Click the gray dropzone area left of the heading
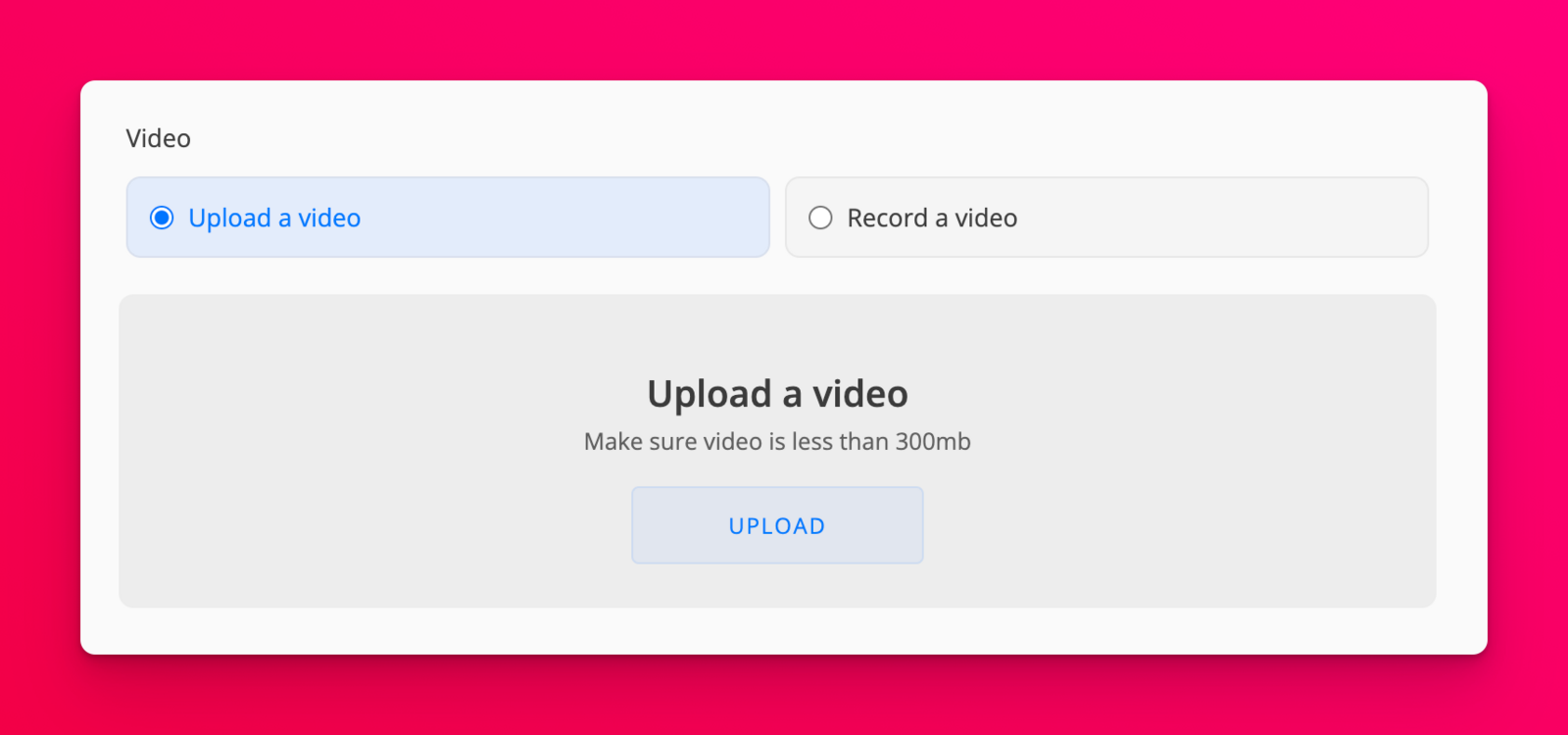Screen dimensions: 1568x735 (372, 394)
